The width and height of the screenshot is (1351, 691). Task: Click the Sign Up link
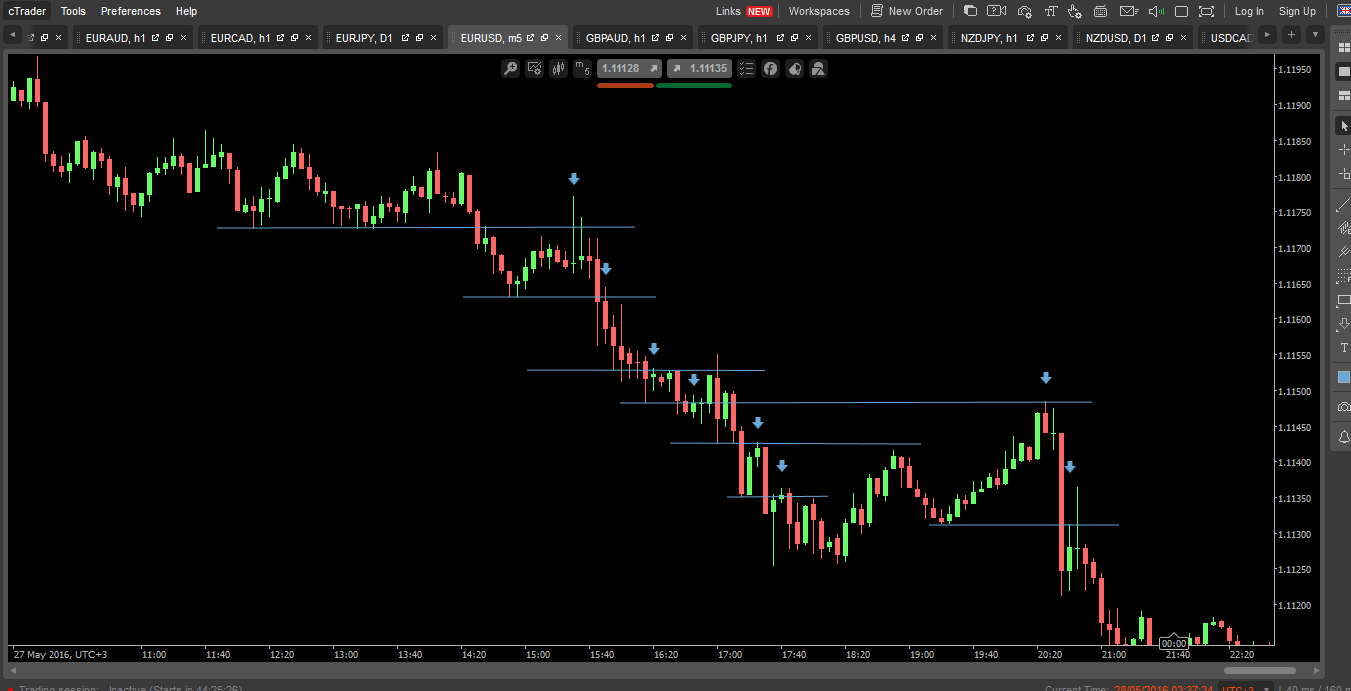click(x=1297, y=11)
